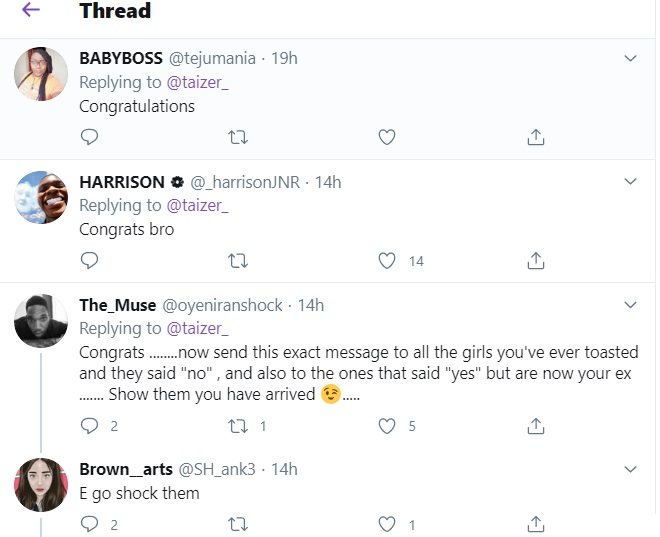Viewport: 660px width, 537px height.
Task: Share The_Muse's tweet
Action: tap(535, 426)
